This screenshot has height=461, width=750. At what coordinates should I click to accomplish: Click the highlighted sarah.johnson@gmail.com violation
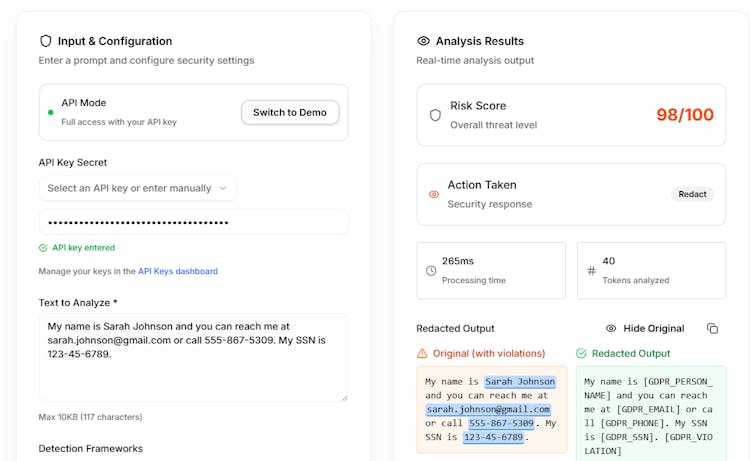[488, 409]
